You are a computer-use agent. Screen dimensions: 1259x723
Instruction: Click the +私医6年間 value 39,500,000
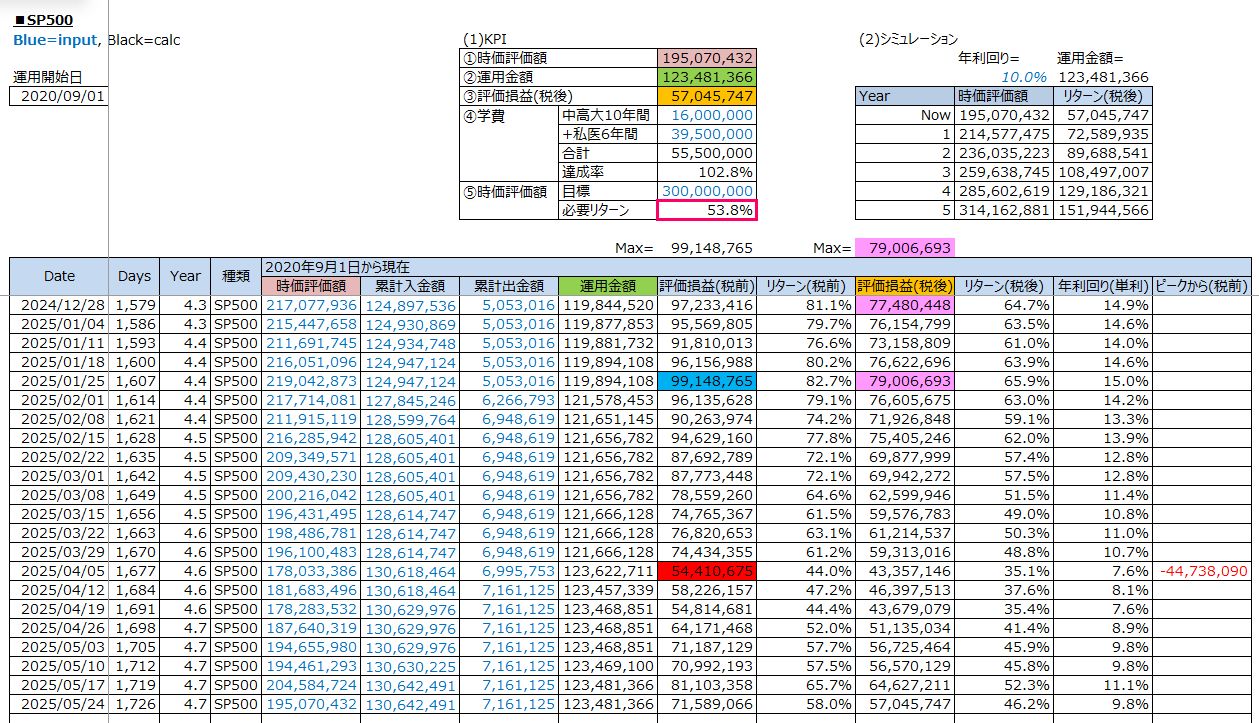point(707,134)
